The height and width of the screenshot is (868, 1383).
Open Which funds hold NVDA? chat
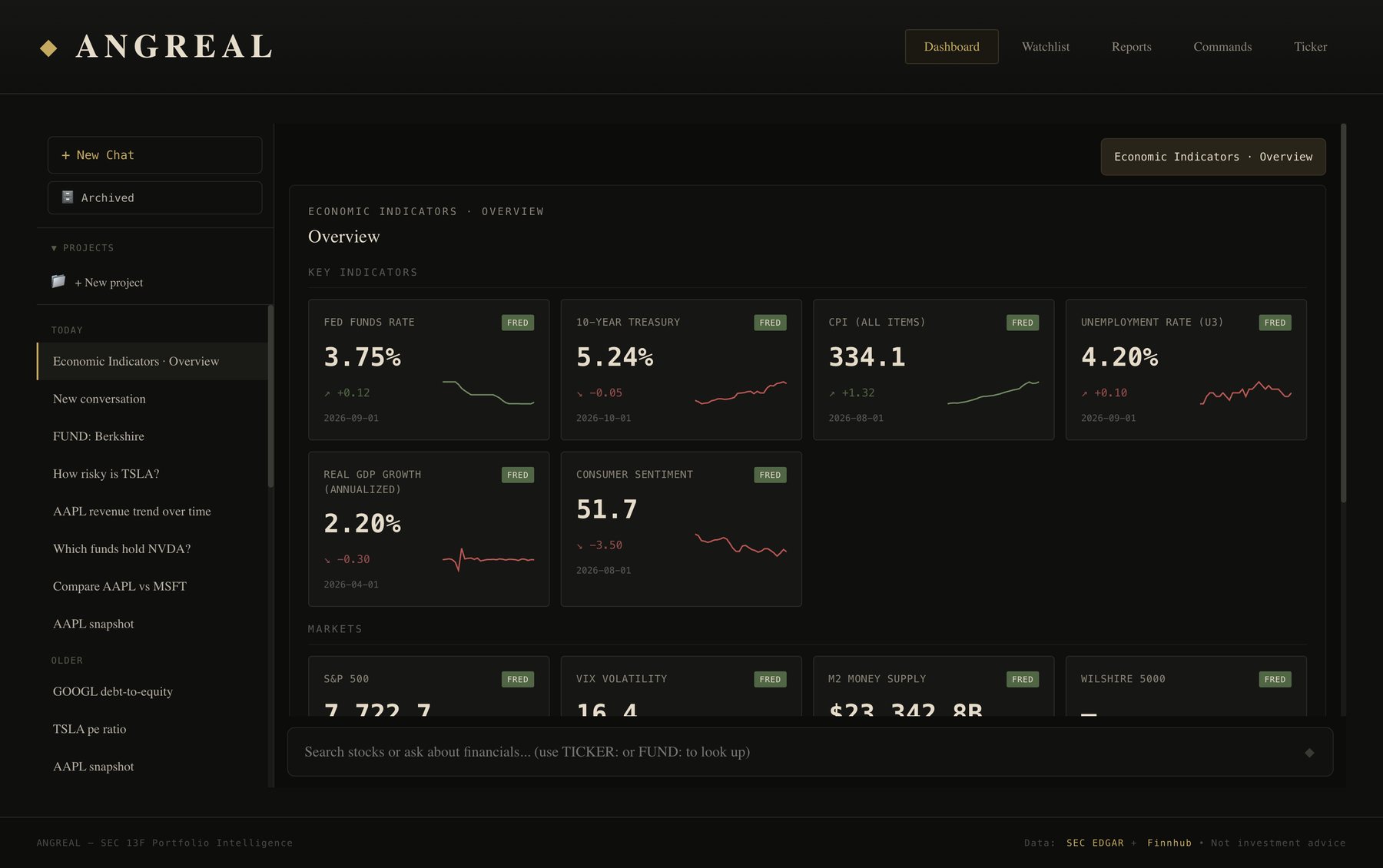click(x=152, y=548)
